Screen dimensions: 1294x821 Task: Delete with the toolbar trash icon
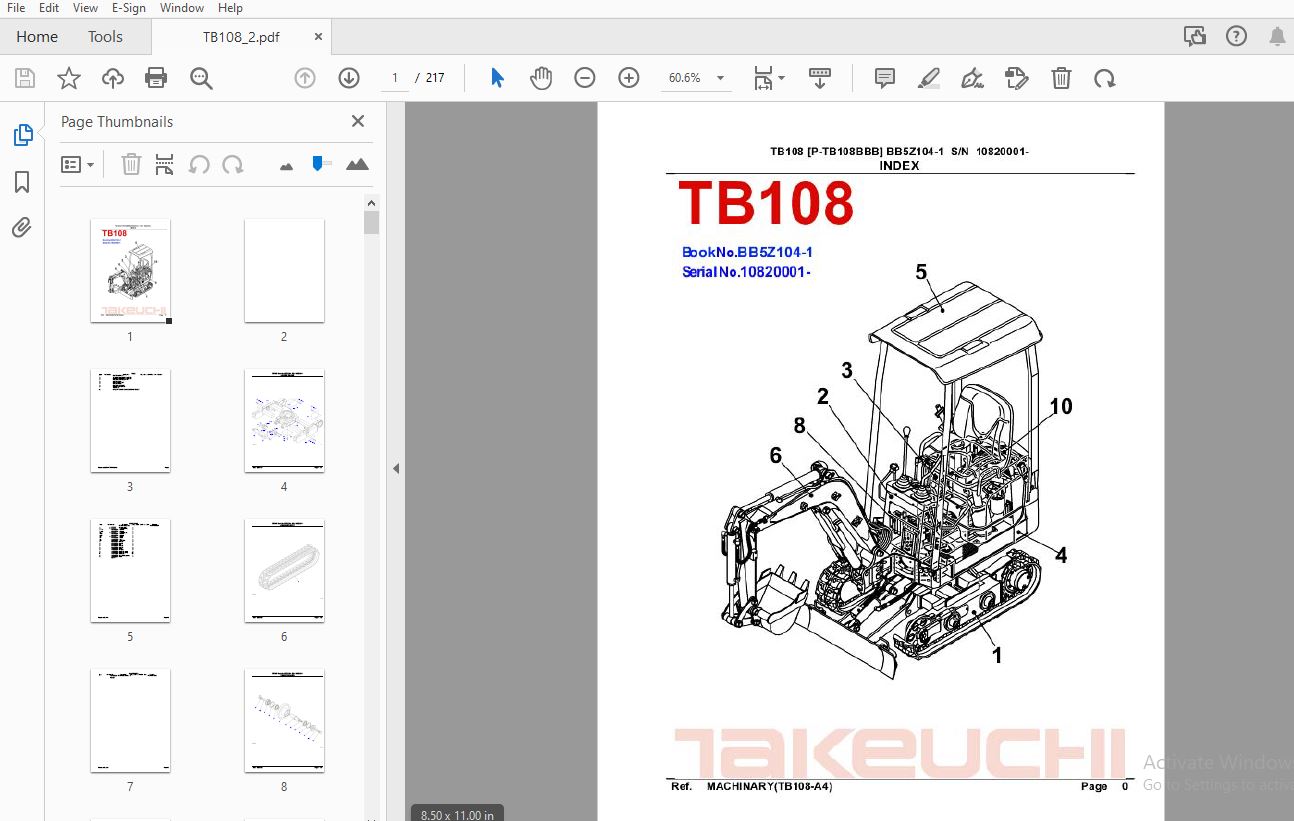pos(1061,78)
